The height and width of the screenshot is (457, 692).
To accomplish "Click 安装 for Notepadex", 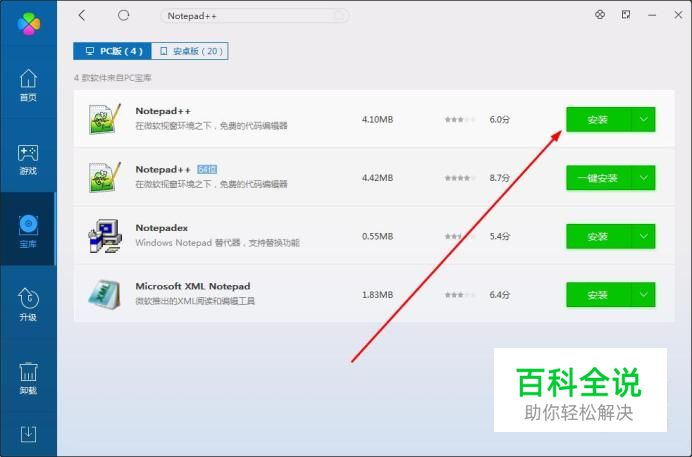I will (598, 236).
